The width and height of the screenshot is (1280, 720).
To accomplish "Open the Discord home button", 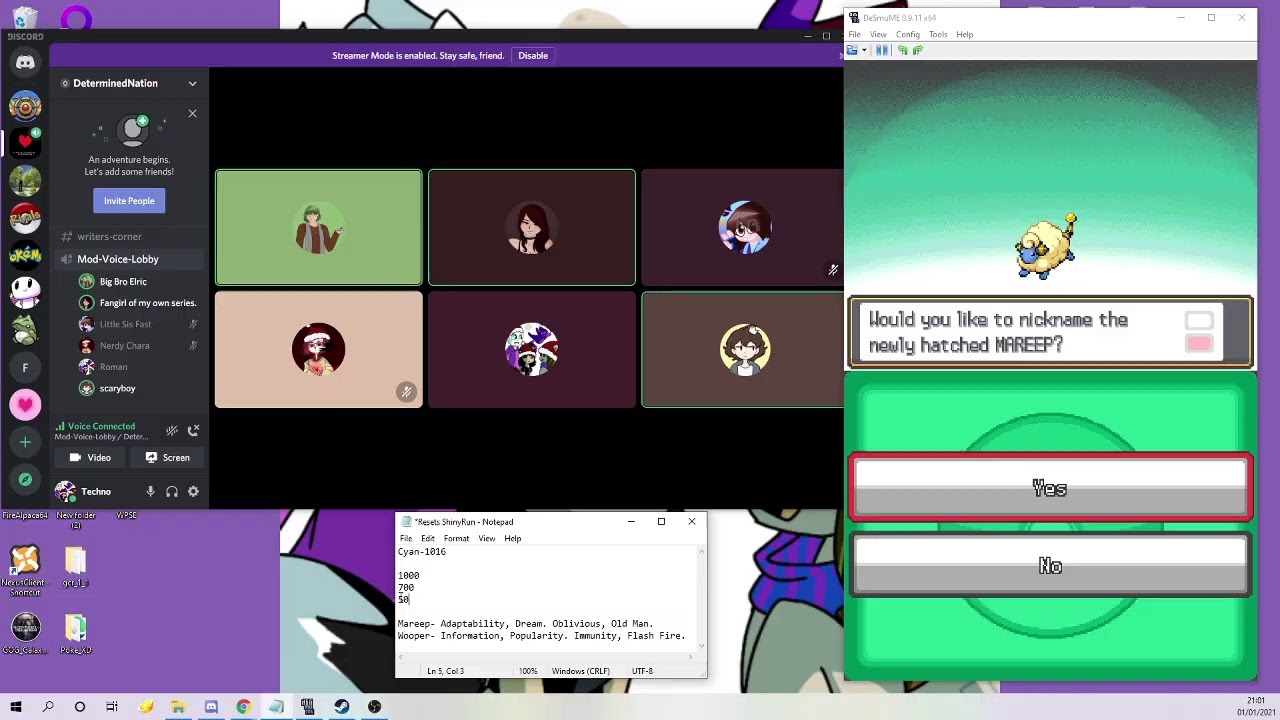I will (25, 62).
